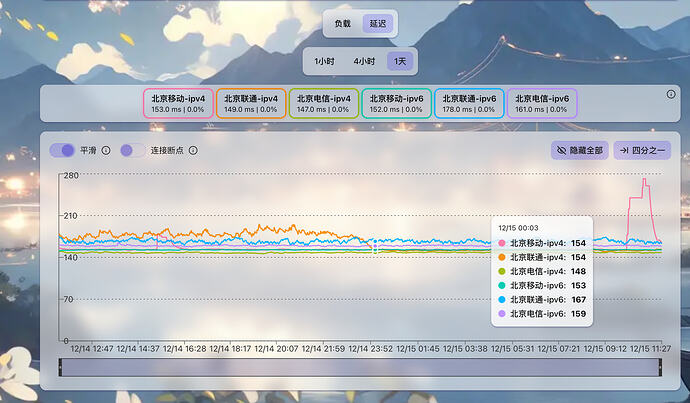690x403 pixels.
Task: Switch to the 负载 tab
Action: point(342,24)
